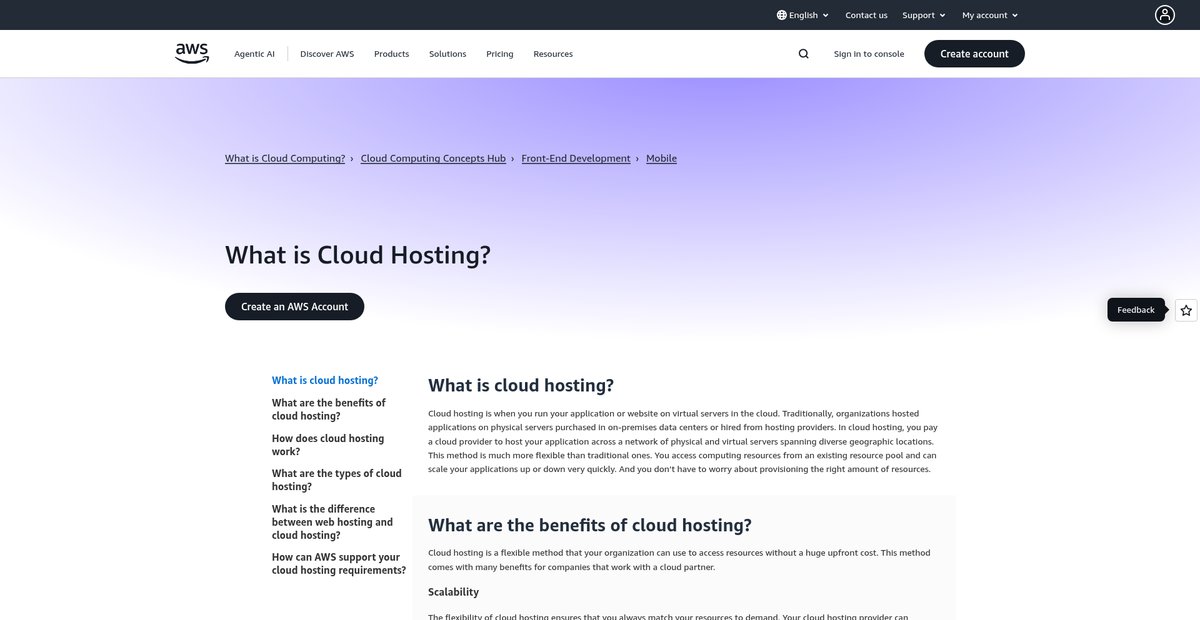The image size is (1200, 620).
Task: Click the What is Cloud Hosting? page title
Action: 358,255
